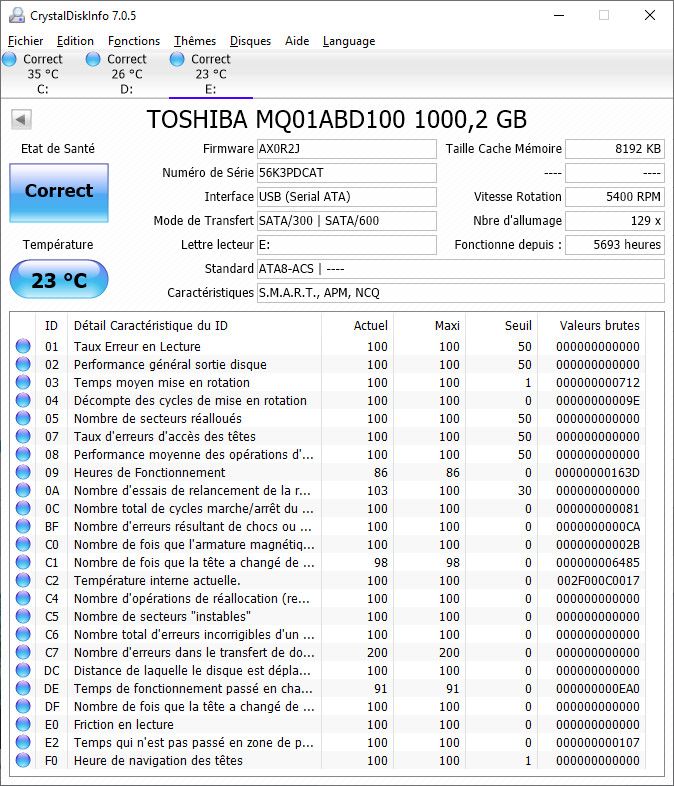Click status orb of attribute C6 row
674x786 pixels.
(x=23, y=635)
